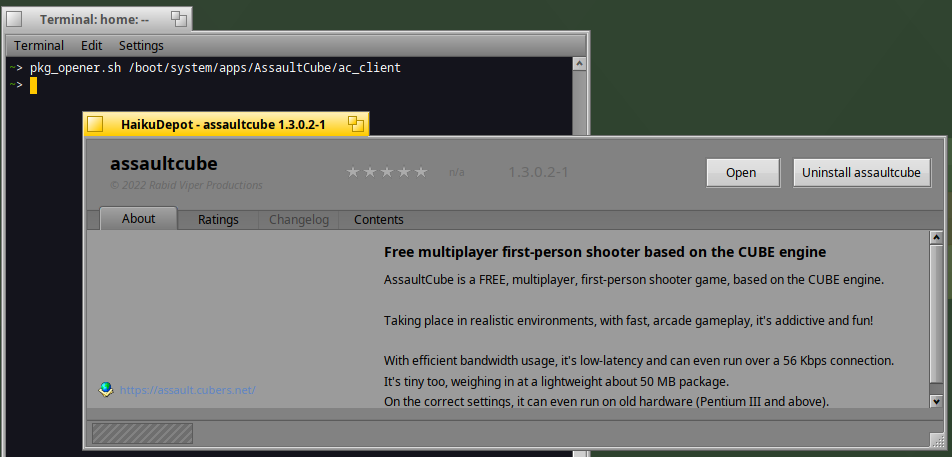Click the HaikuDepot window close box
The image size is (952, 457).
click(x=95, y=124)
